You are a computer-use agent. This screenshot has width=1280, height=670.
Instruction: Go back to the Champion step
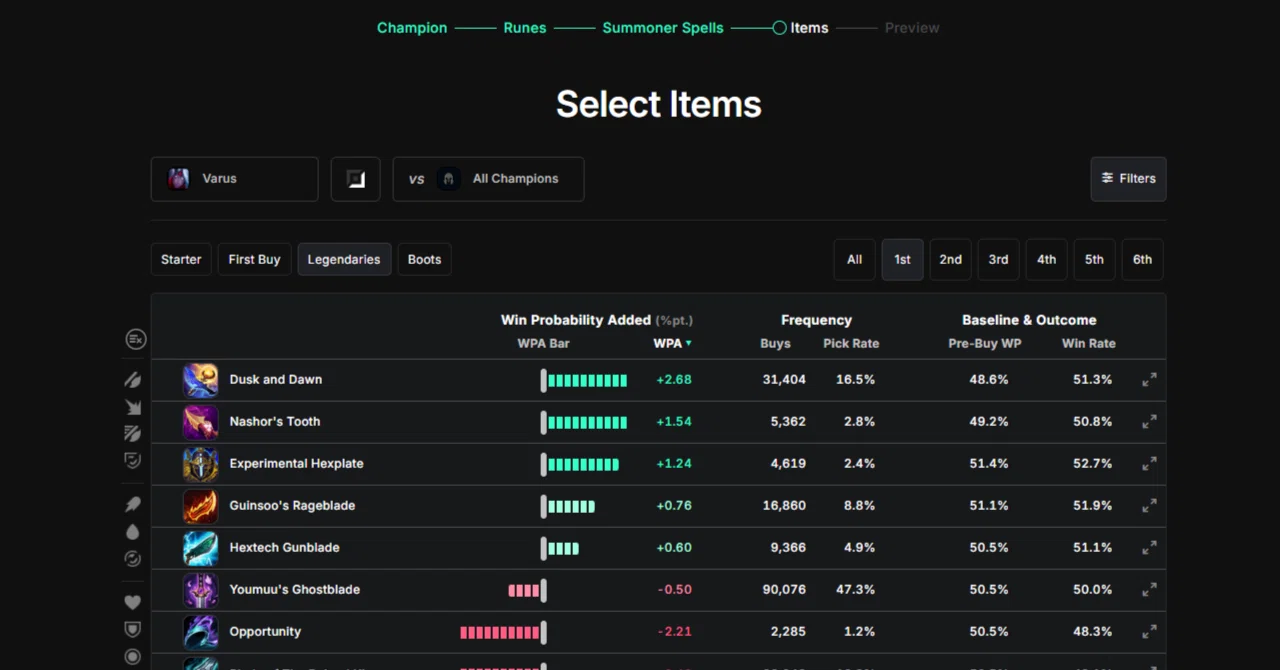pyautogui.click(x=412, y=28)
